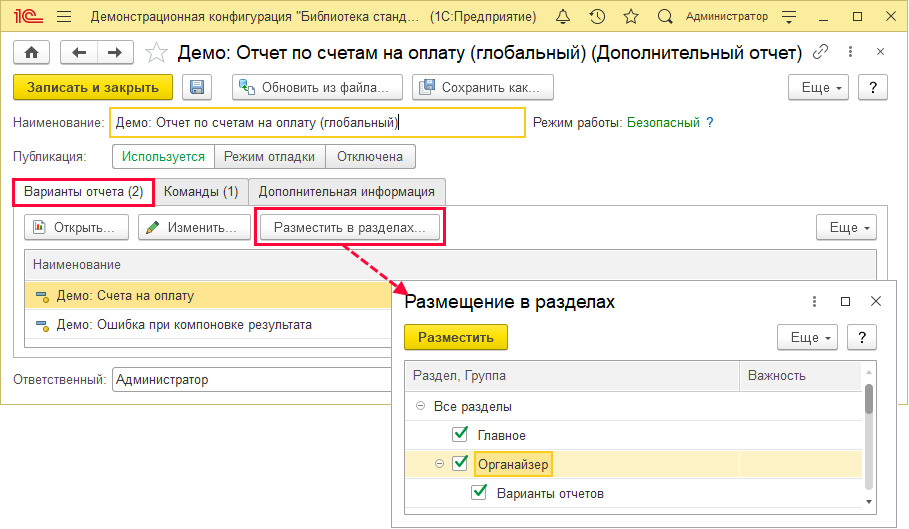Screen dimensions: 909x529
Task: Click icon of Демо: Ошибка при компоновке row
Action: click(42, 326)
